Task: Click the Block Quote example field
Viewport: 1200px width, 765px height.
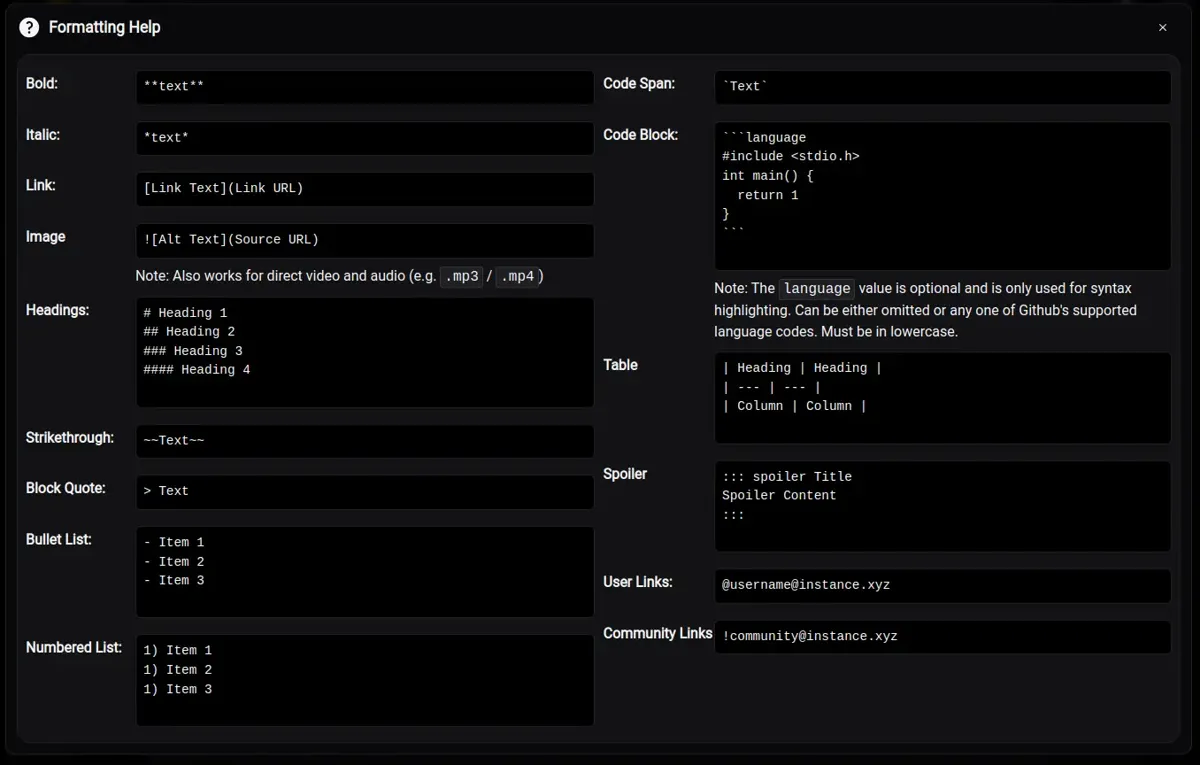Action: click(365, 492)
